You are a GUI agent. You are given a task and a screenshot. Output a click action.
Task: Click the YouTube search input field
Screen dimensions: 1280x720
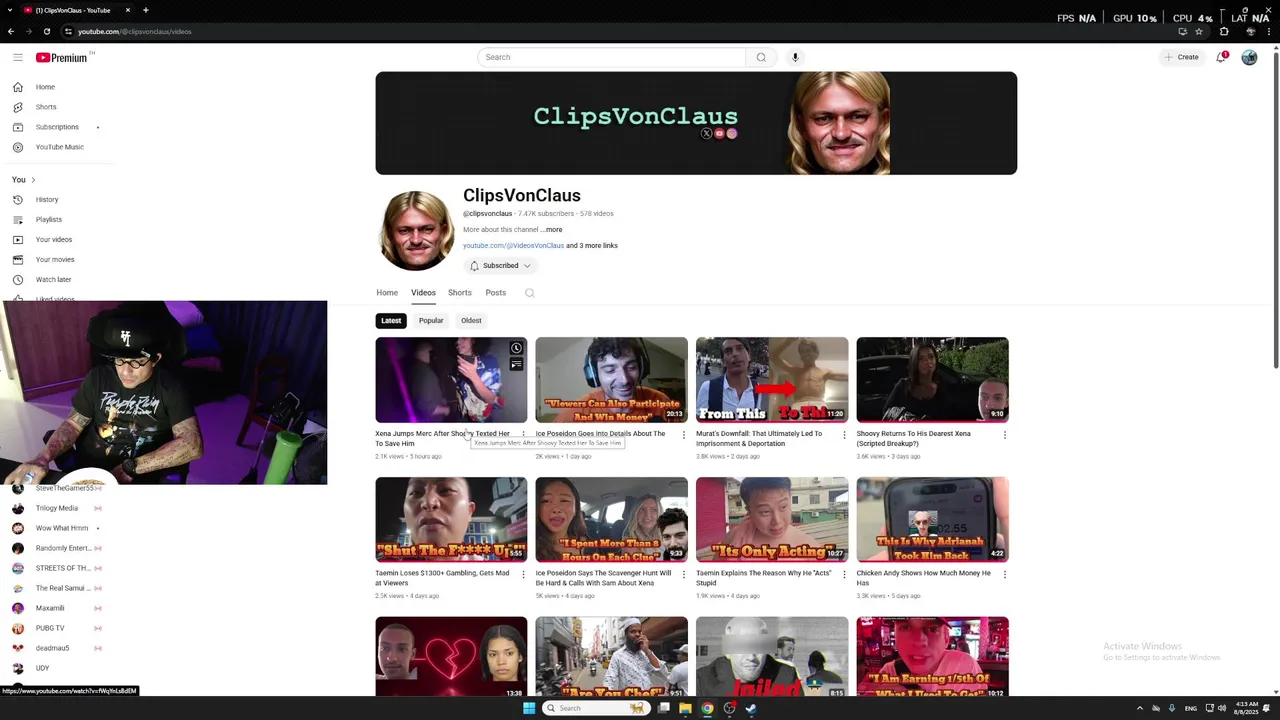click(x=611, y=57)
